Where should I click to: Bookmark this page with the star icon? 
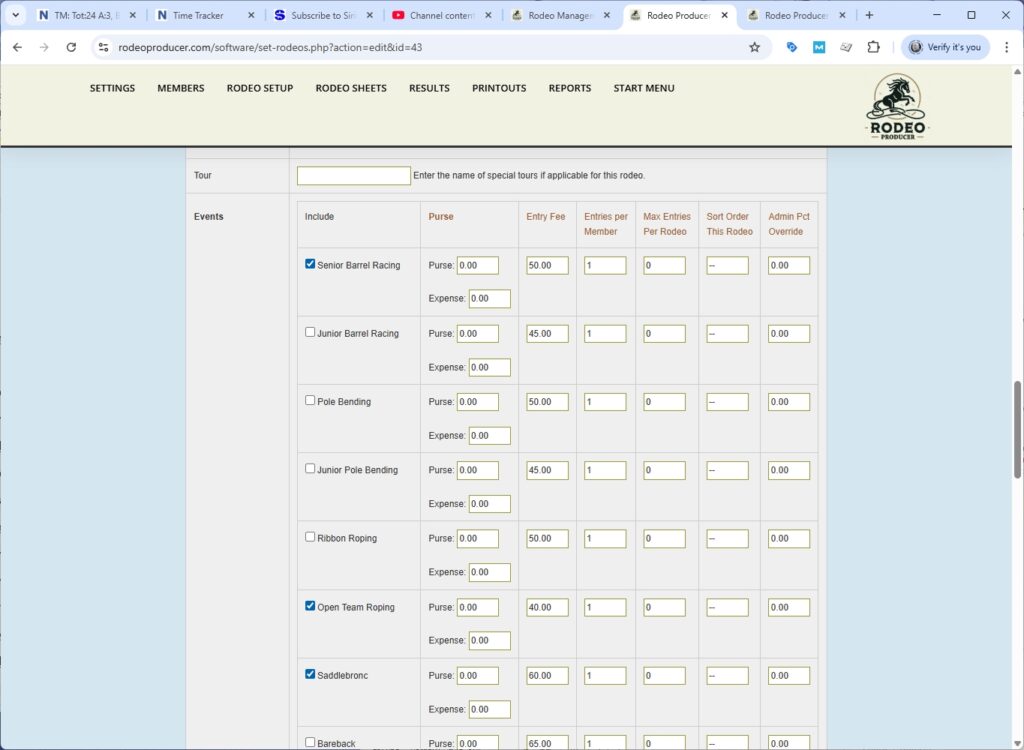tap(754, 47)
